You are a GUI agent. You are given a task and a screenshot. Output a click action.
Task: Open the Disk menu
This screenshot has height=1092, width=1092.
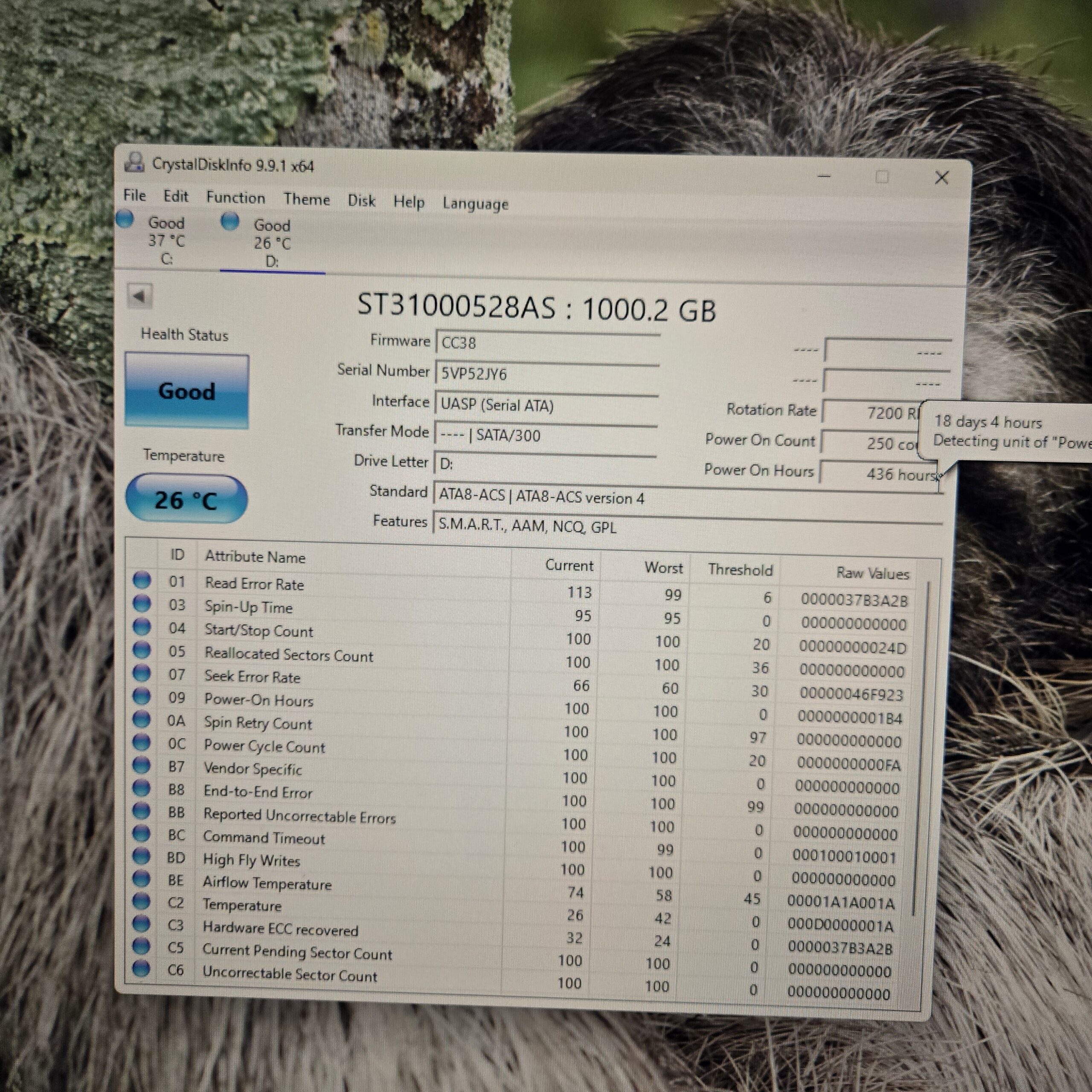point(361,201)
